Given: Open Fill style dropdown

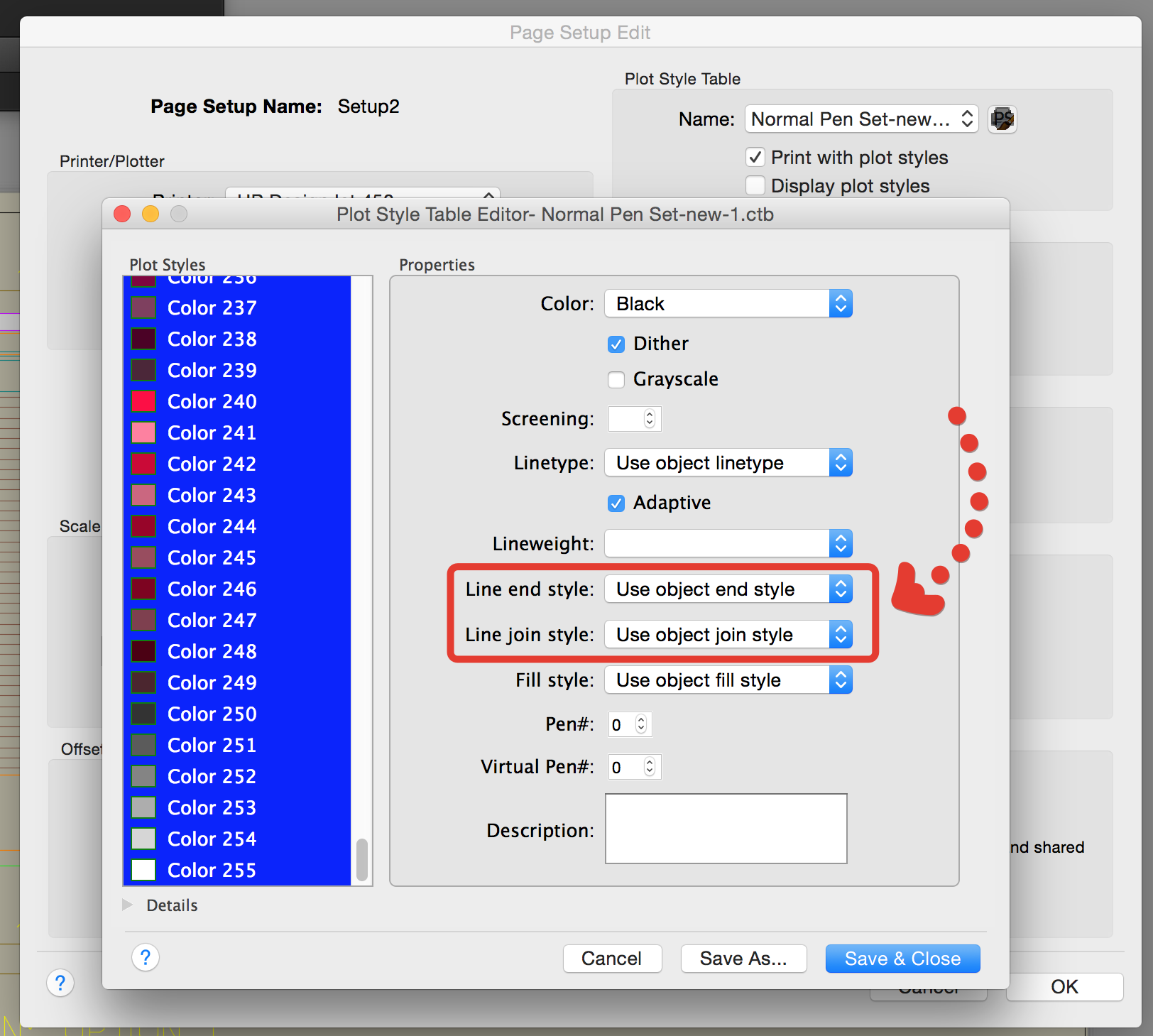Looking at the screenshot, I should coord(728,680).
